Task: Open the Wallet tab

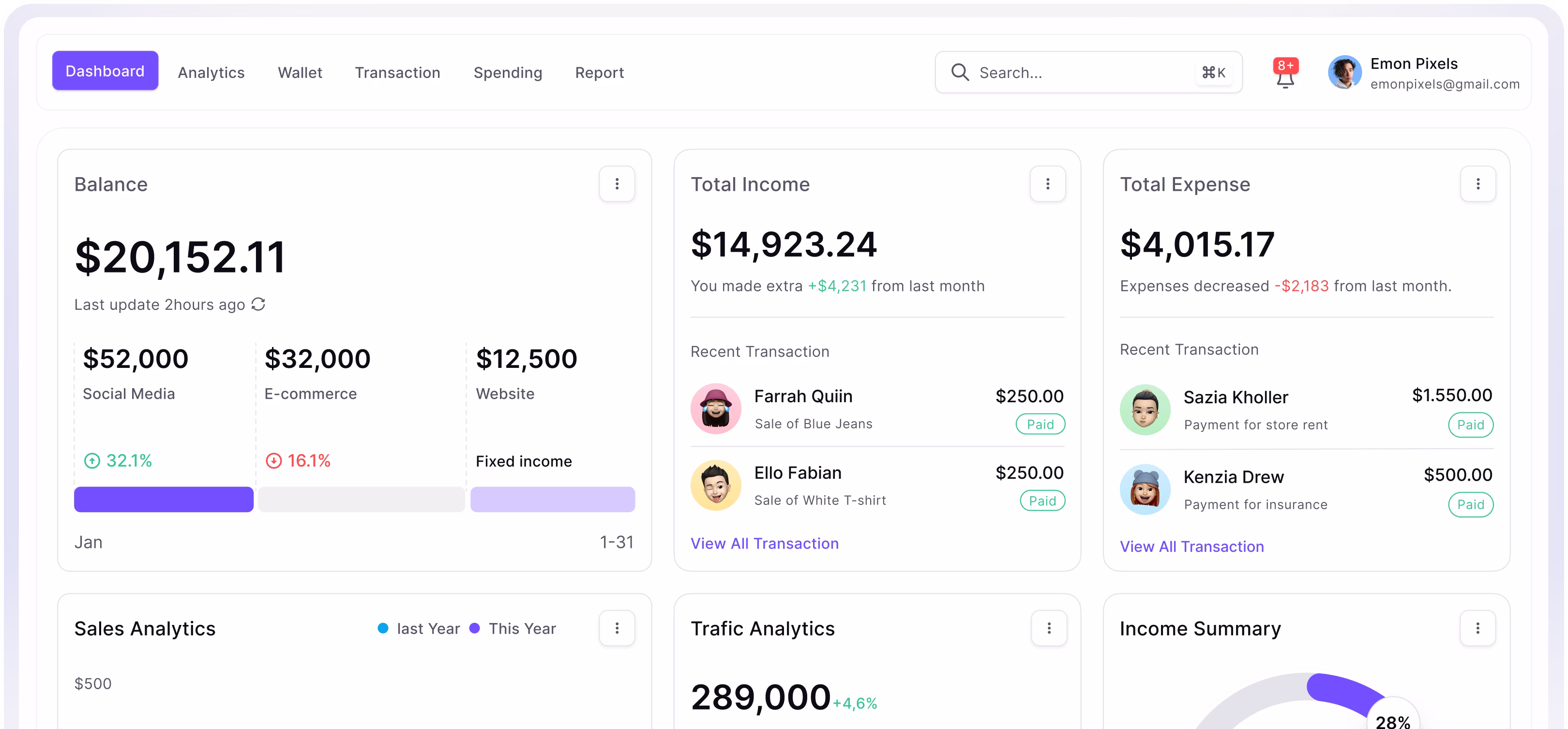Action: (x=300, y=73)
